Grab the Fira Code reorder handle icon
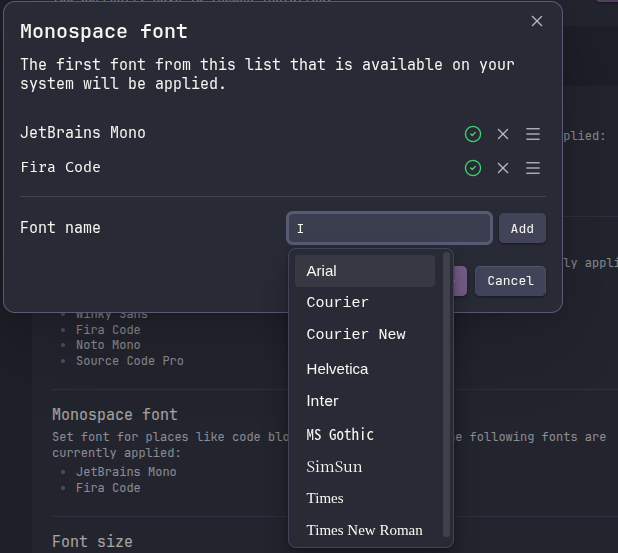The height and width of the screenshot is (553, 618). [533, 168]
